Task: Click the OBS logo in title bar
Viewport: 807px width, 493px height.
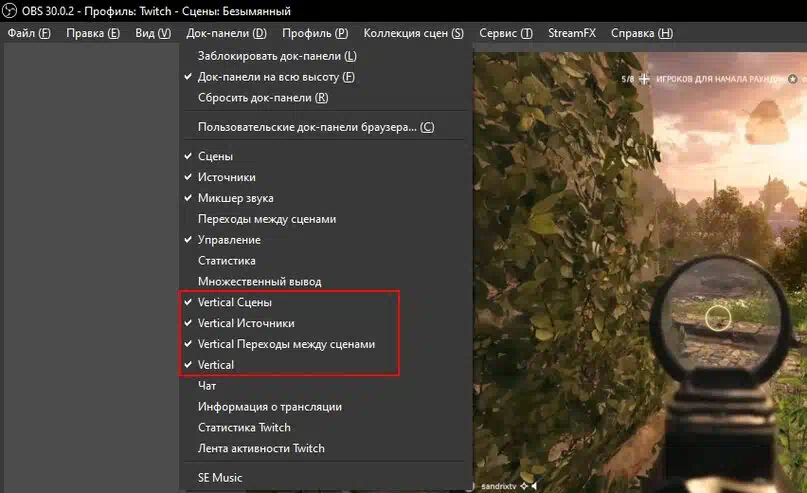Action: pyautogui.click(x=9, y=10)
